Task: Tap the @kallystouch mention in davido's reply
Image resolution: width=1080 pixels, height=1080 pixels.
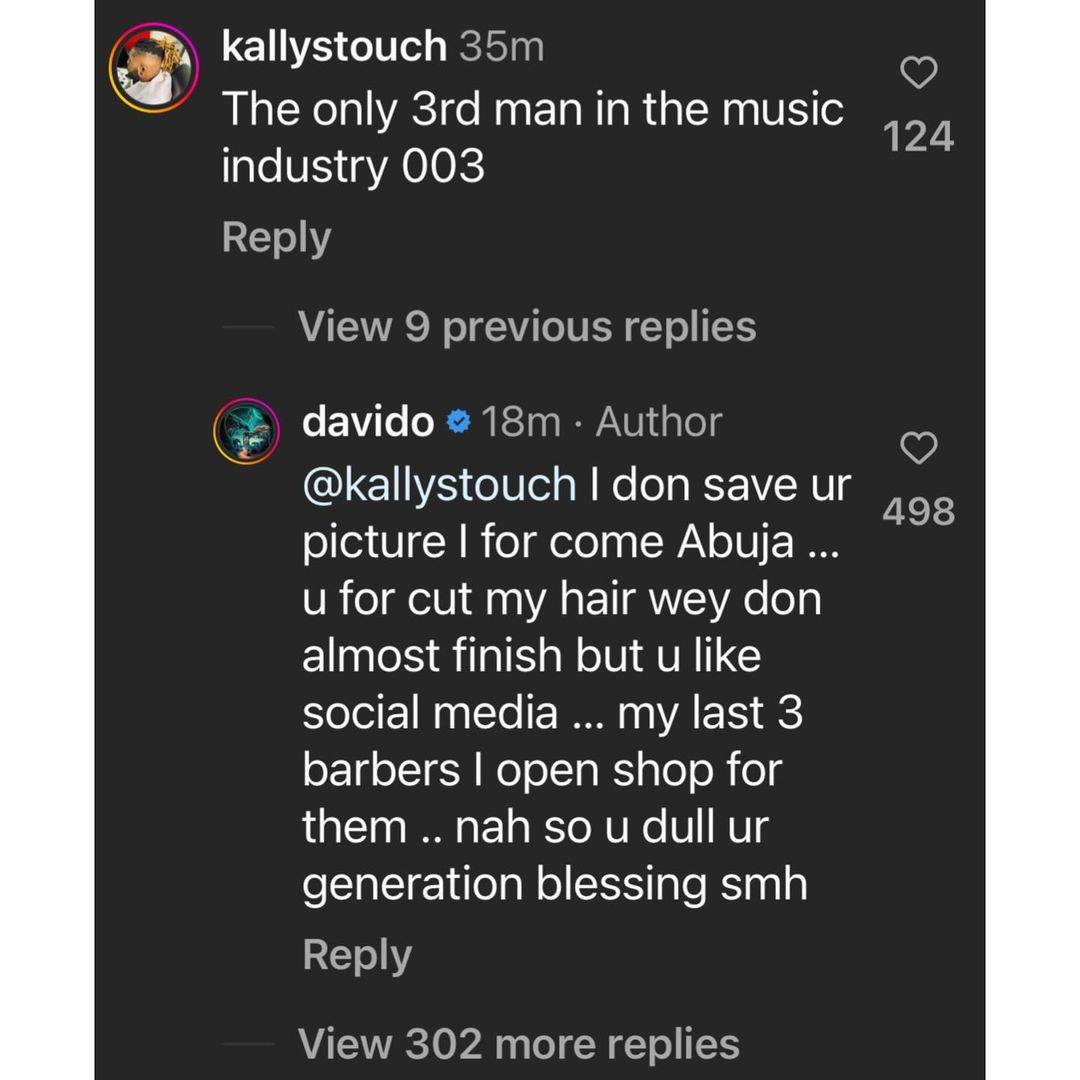Action: click(439, 485)
